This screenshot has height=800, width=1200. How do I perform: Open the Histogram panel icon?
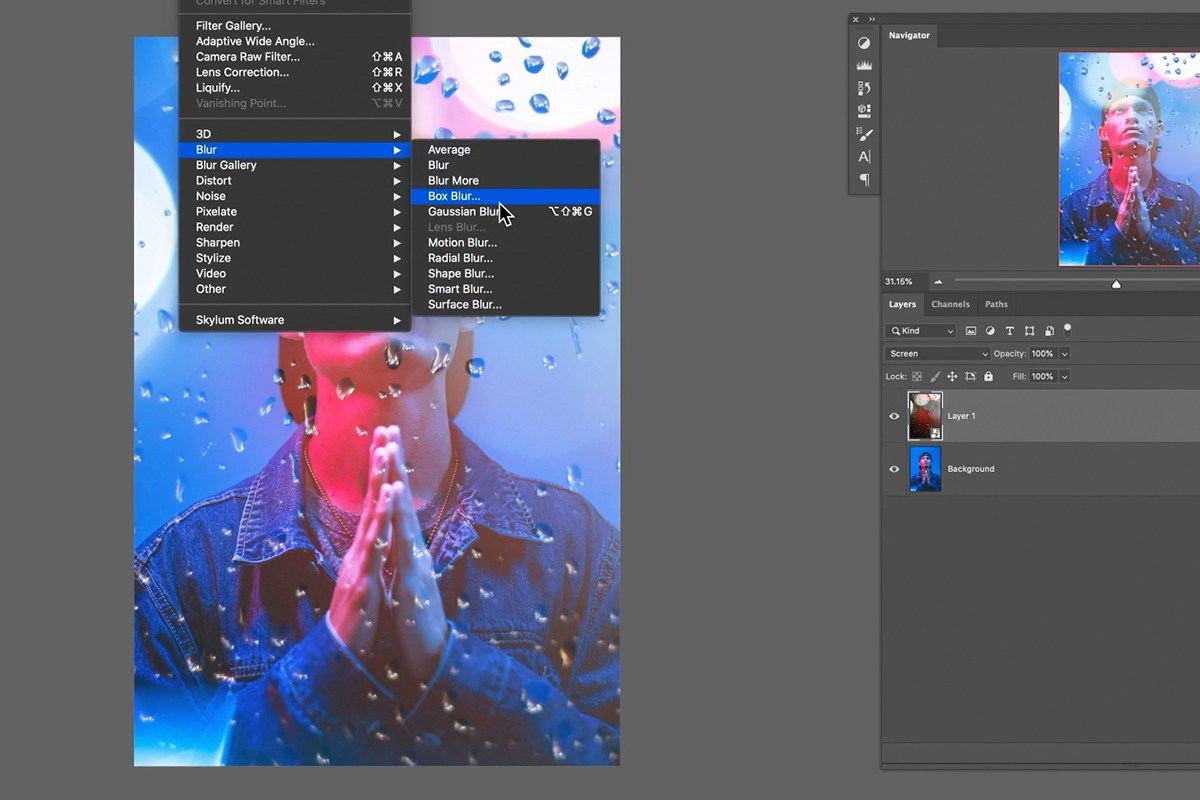pos(864,65)
